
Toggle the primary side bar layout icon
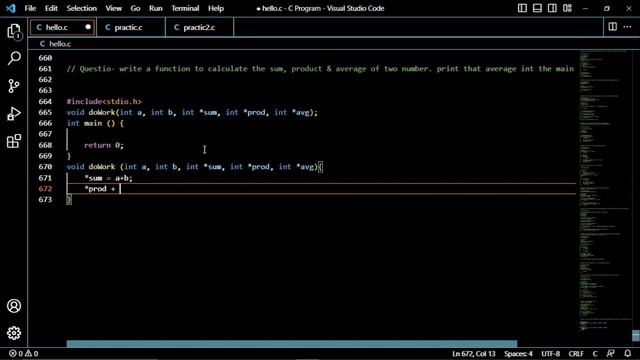tap(522, 8)
